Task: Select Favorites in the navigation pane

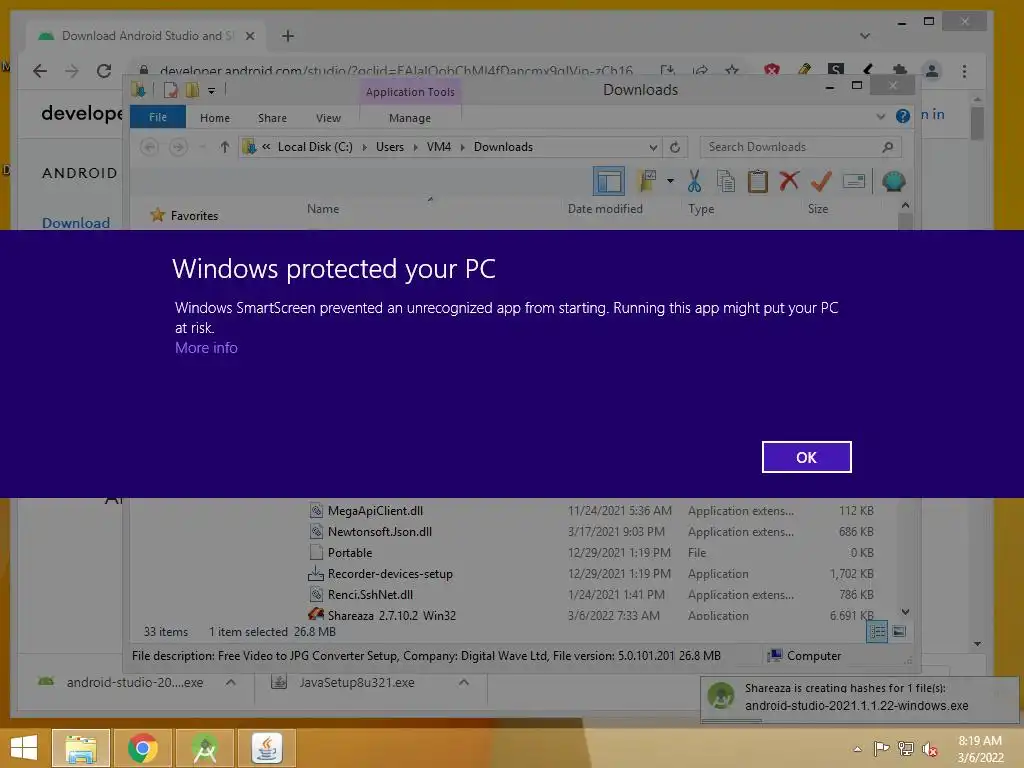Action: [194, 216]
